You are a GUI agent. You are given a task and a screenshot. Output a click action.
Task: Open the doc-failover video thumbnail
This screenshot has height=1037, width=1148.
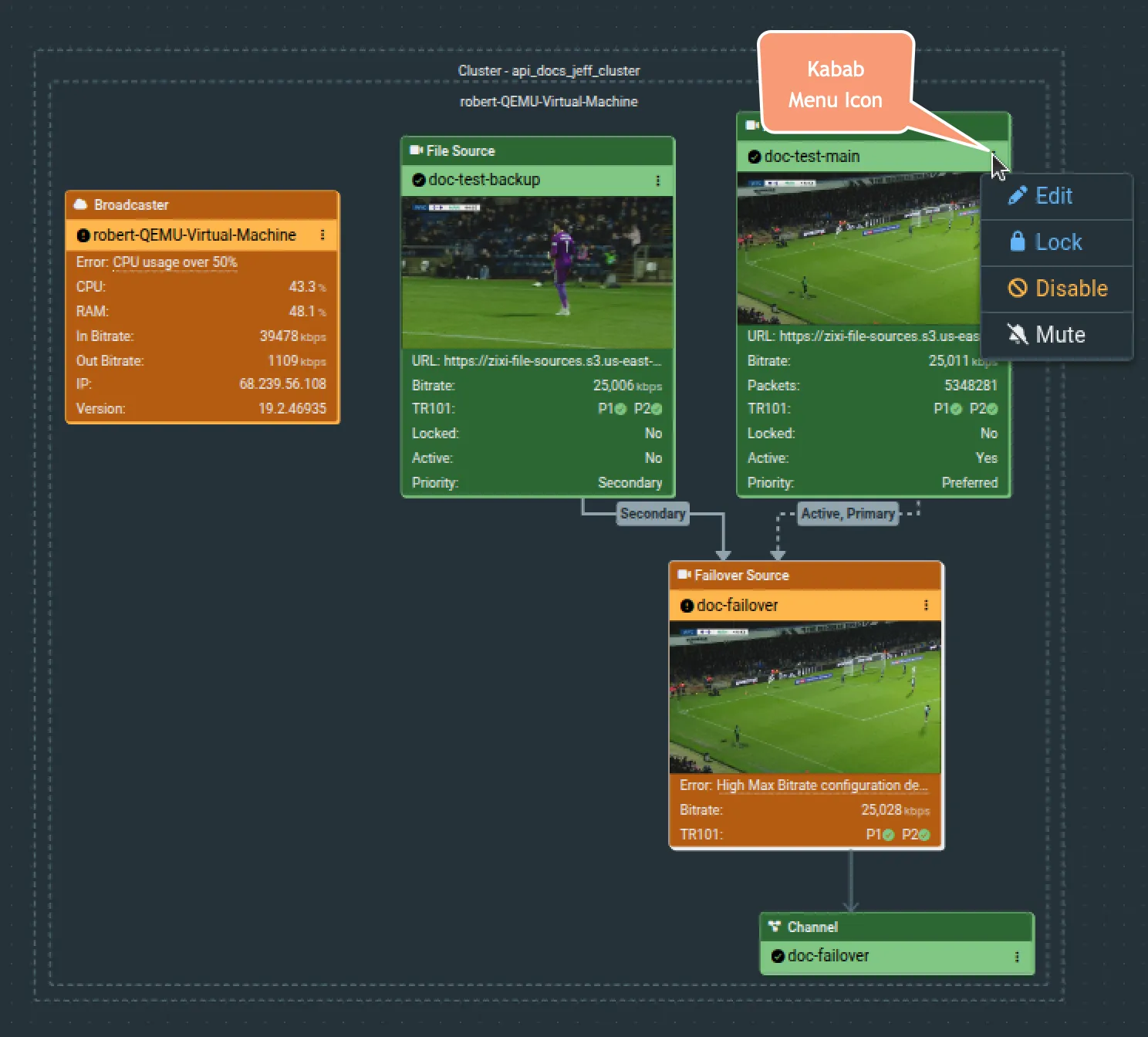[805, 698]
